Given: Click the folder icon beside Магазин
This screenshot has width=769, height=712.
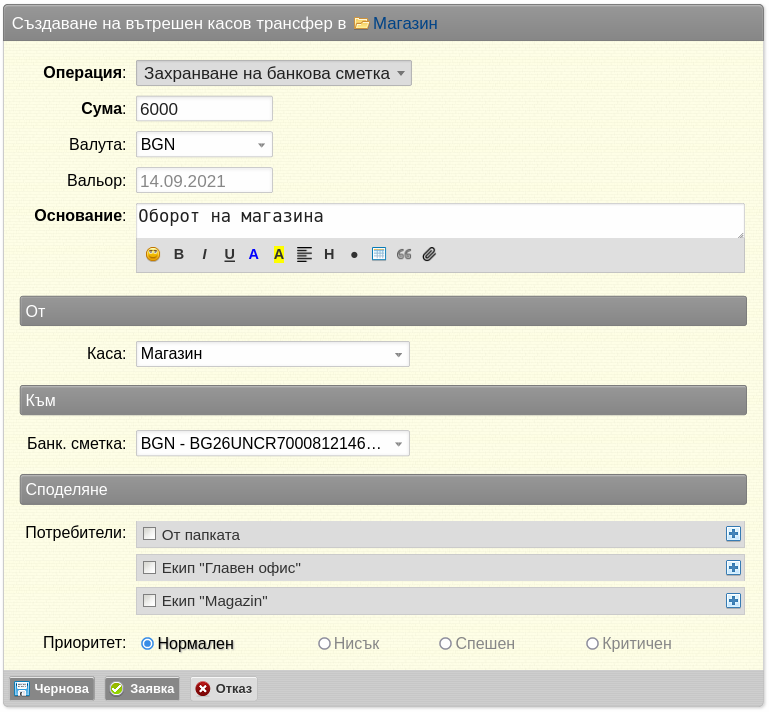Looking at the screenshot, I should 361,23.
